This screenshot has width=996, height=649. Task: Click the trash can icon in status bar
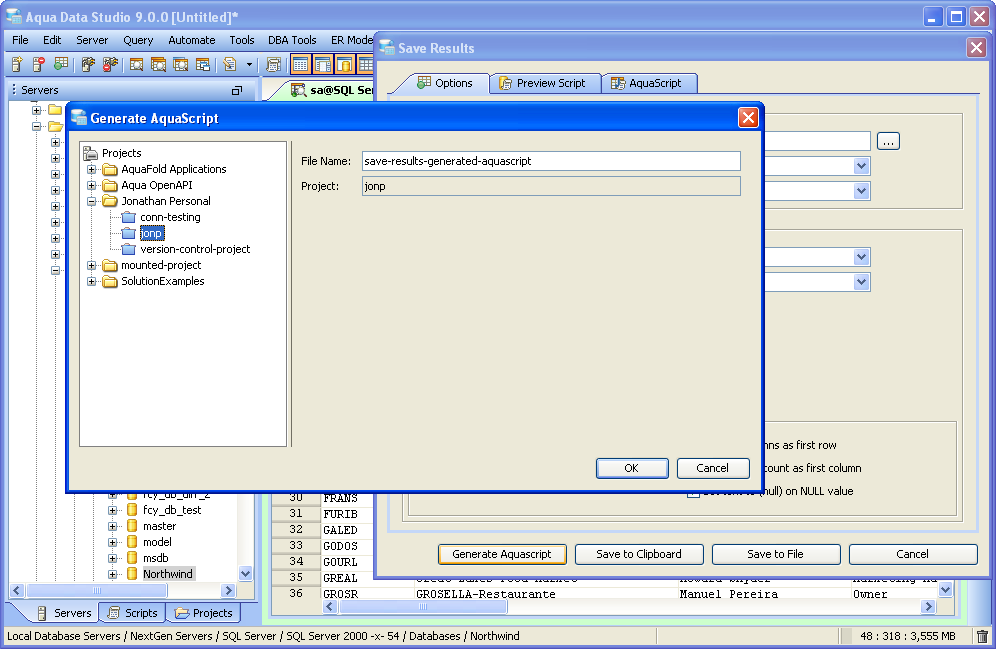coord(982,636)
